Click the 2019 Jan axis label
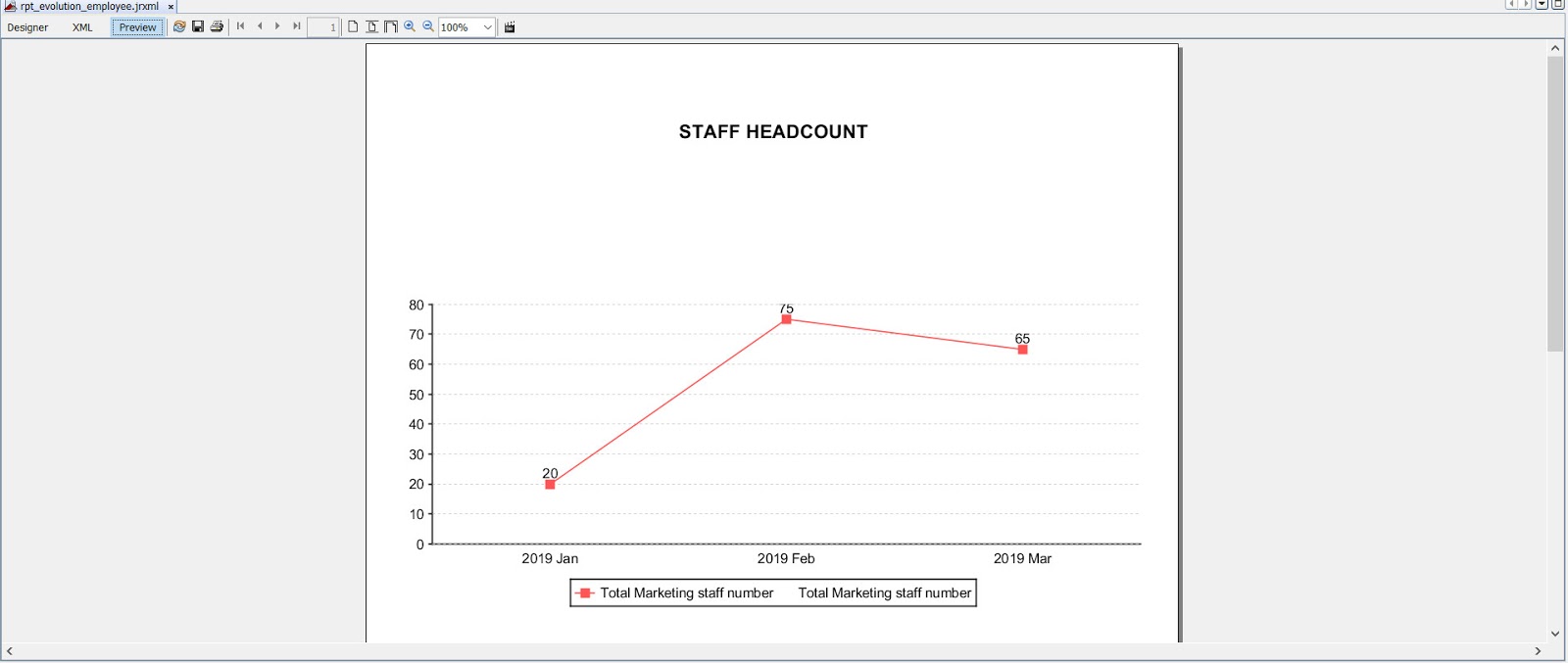Image resolution: width=1568 pixels, height=663 pixels. tap(550, 559)
